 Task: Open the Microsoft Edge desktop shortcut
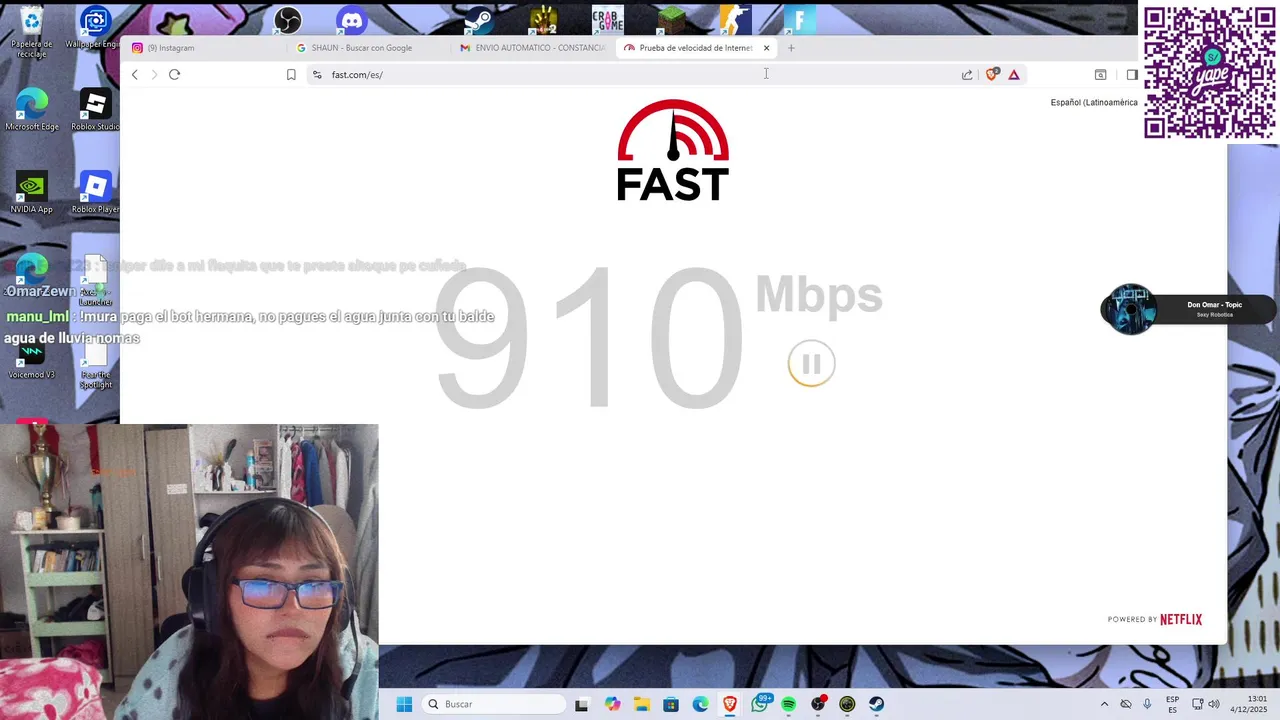pyautogui.click(x=32, y=110)
